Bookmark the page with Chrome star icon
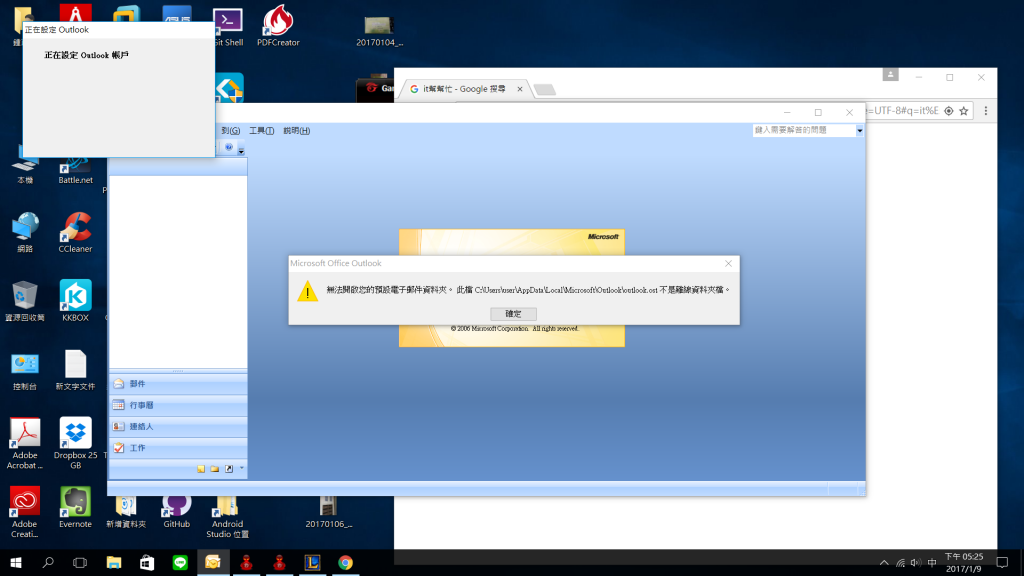 [964, 111]
